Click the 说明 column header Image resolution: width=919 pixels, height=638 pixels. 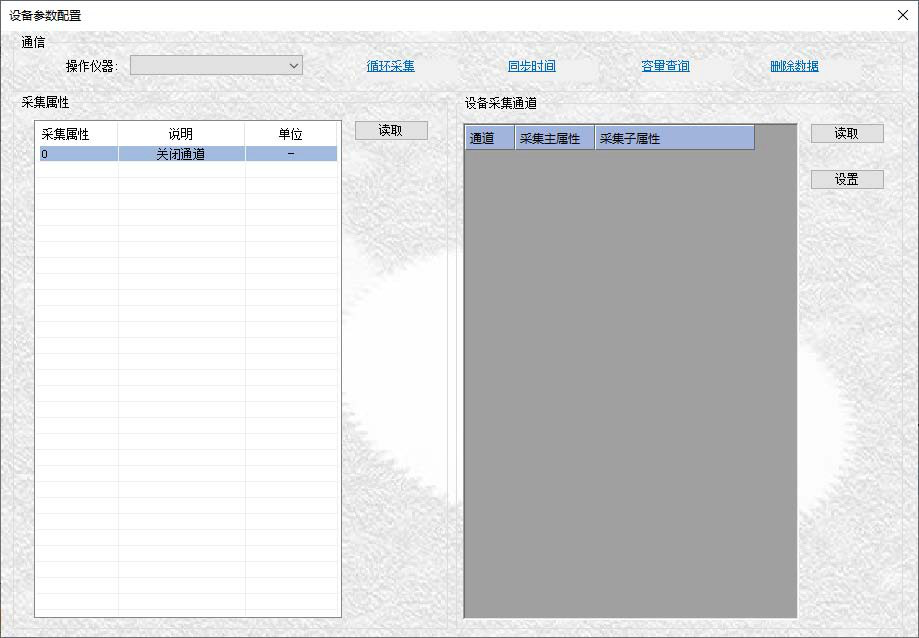click(x=181, y=134)
